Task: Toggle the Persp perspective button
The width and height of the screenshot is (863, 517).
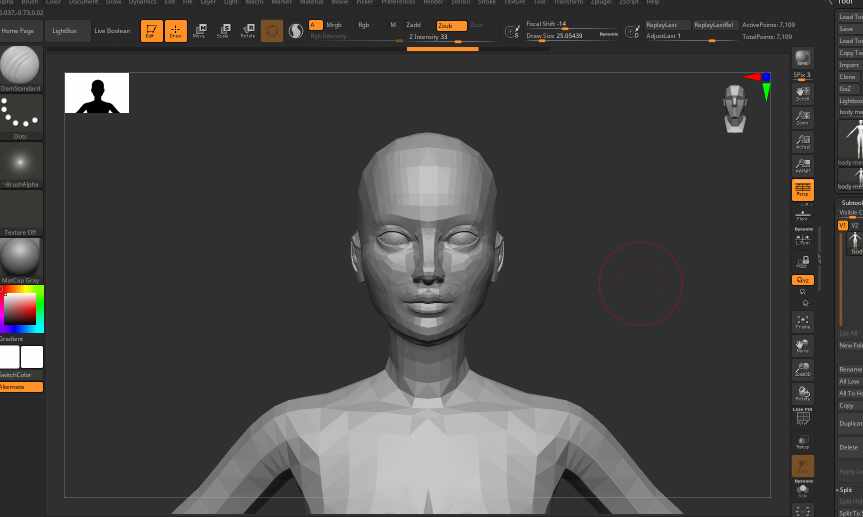Action: coord(802,188)
